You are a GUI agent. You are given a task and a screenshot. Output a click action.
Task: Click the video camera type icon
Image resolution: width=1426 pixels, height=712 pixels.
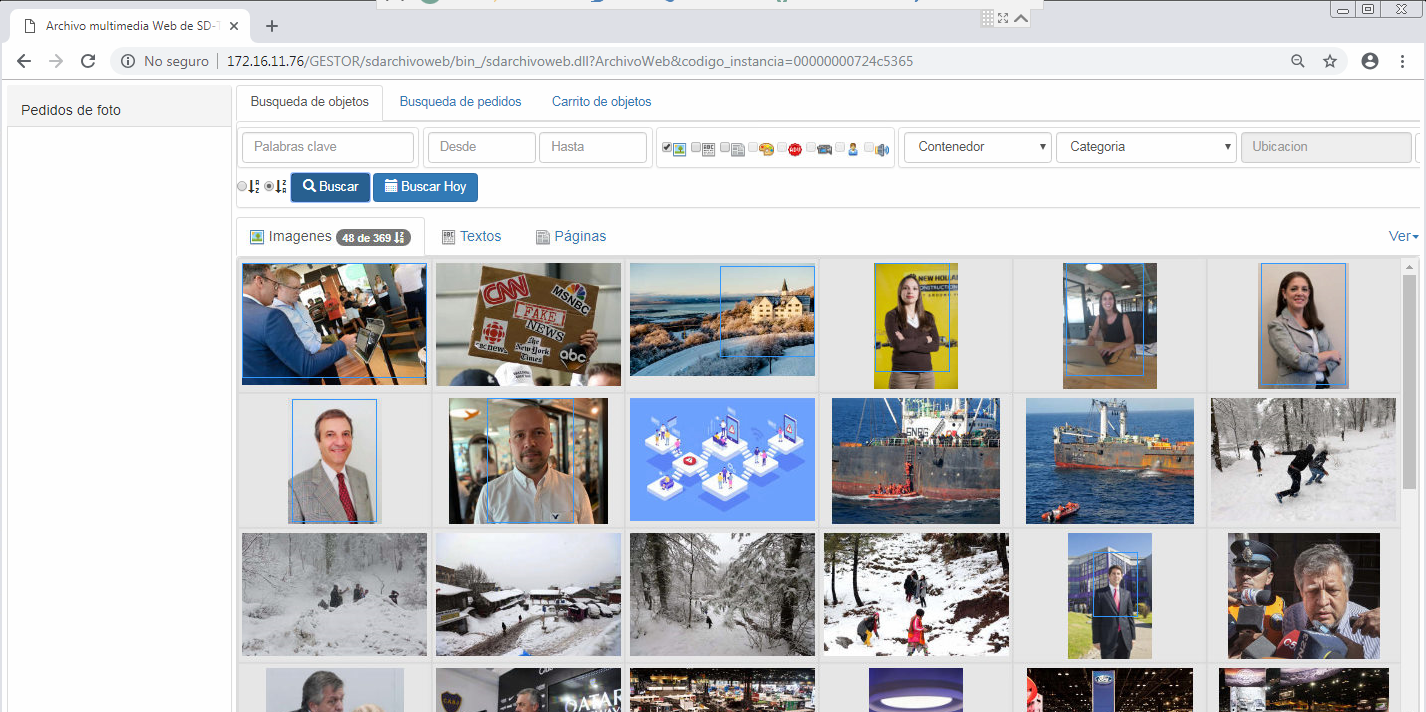point(824,150)
